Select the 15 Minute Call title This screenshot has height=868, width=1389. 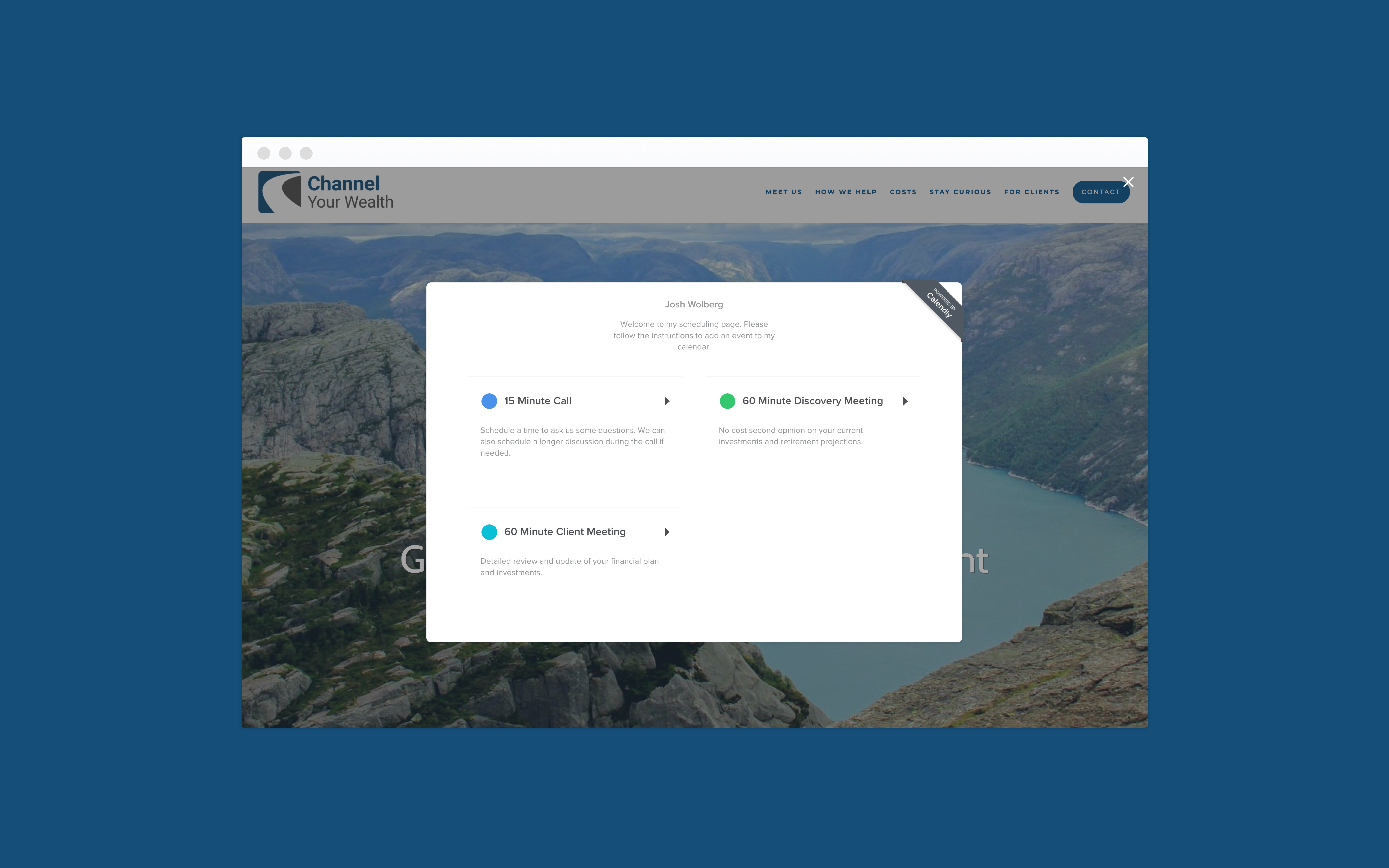[537, 401]
